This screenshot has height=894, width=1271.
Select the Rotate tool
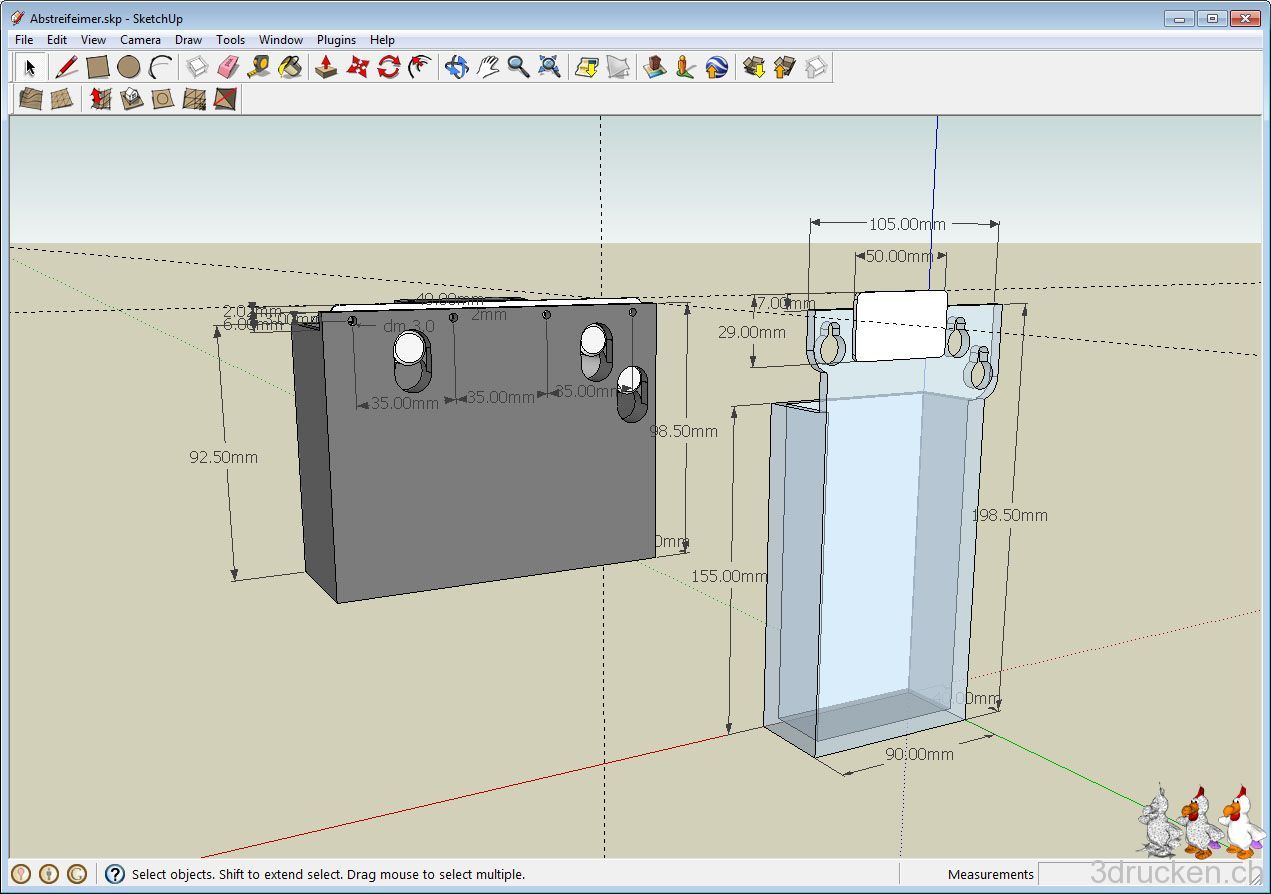[x=388, y=67]
